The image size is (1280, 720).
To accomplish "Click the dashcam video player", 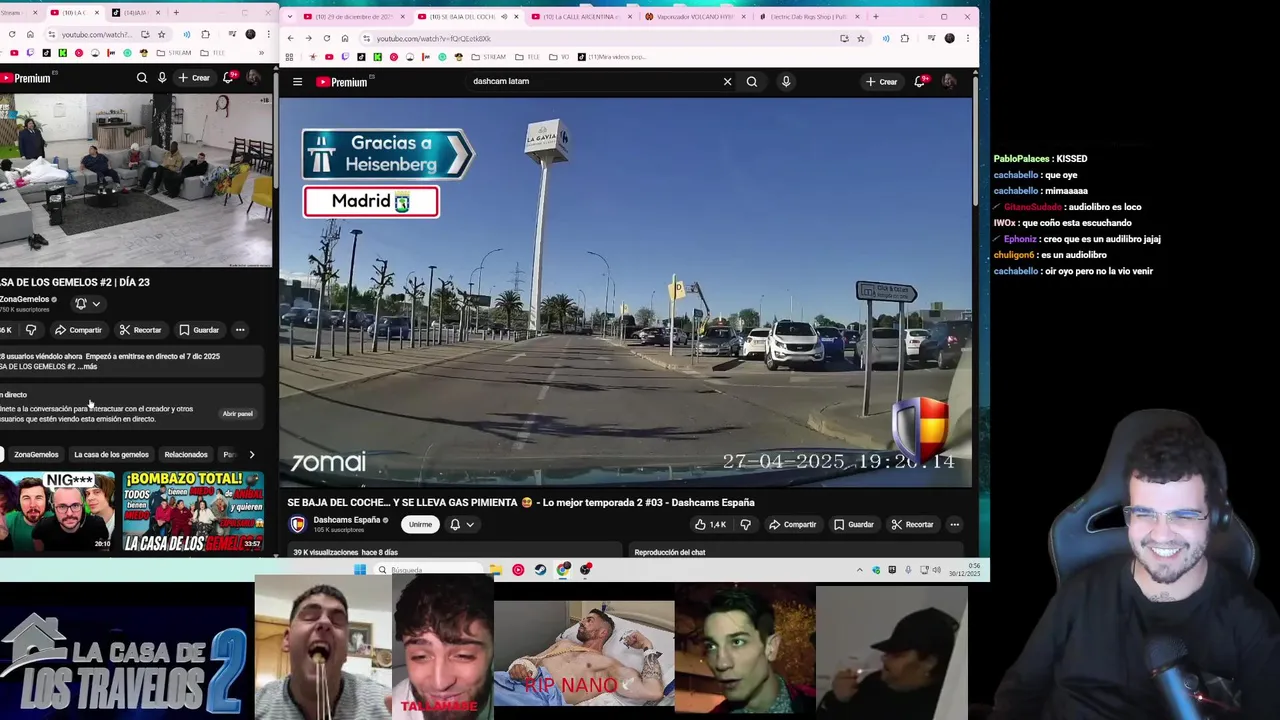I will (625, 292).
